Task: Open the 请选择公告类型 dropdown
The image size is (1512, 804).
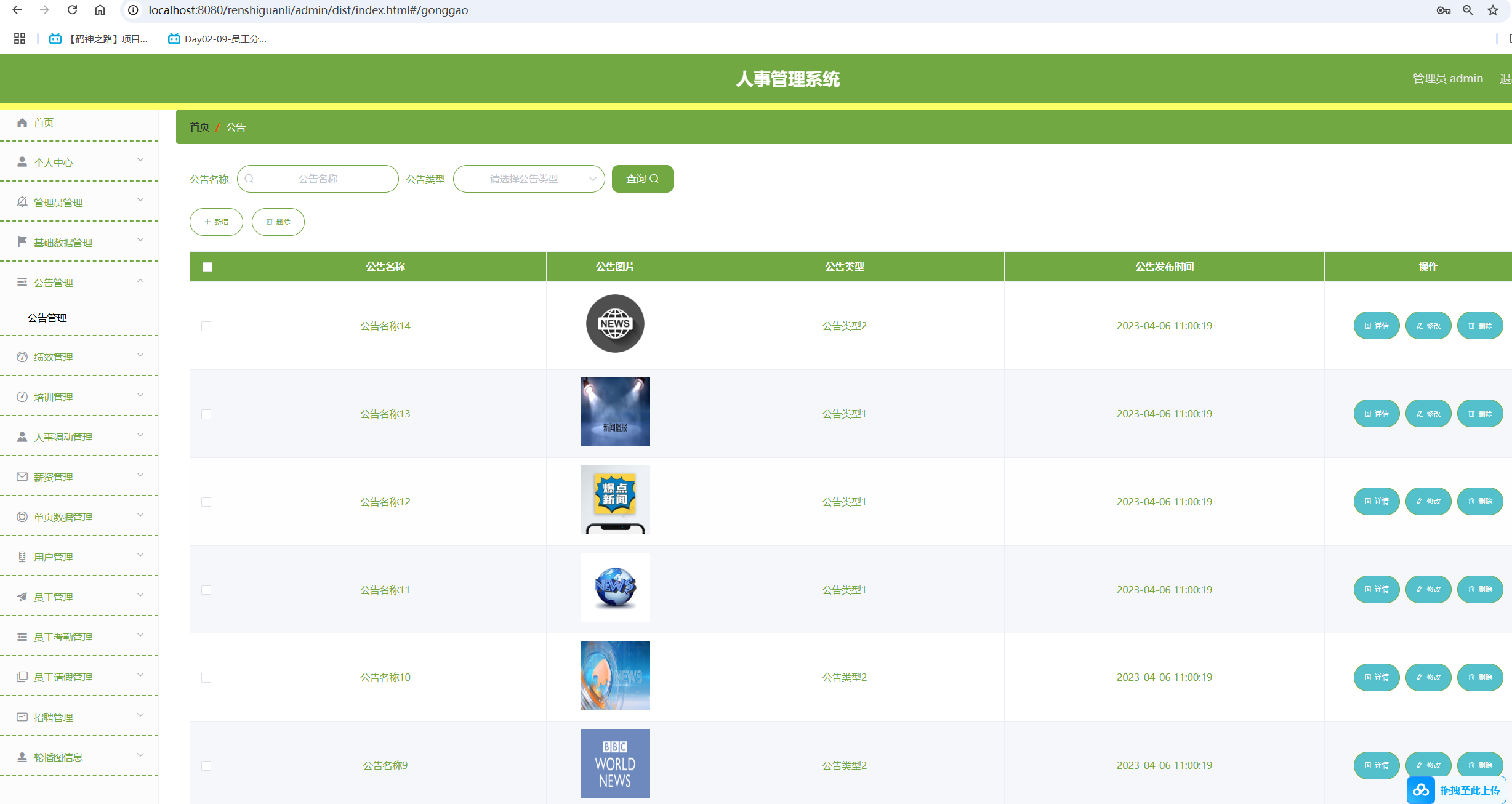Action: (x=529, y=179)
